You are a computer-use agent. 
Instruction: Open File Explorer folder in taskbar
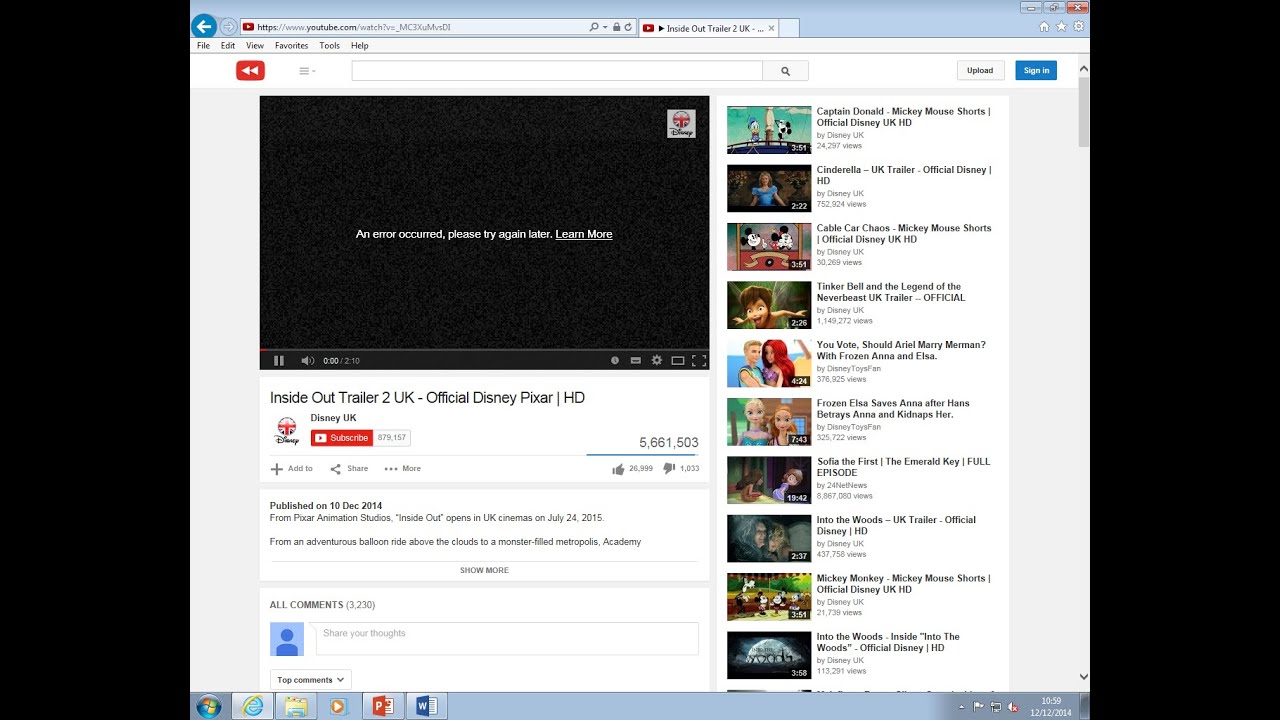296,706
